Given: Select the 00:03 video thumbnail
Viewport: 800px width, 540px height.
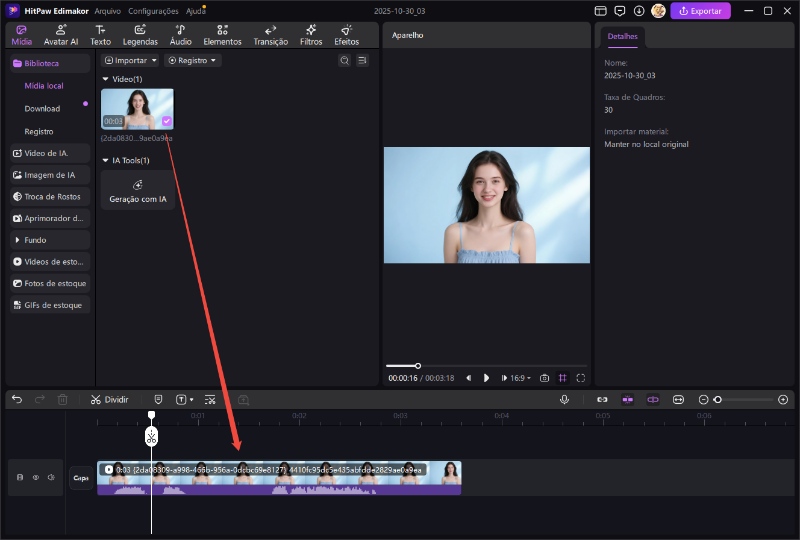Looking at the screenshot, I should click(137, 109).
